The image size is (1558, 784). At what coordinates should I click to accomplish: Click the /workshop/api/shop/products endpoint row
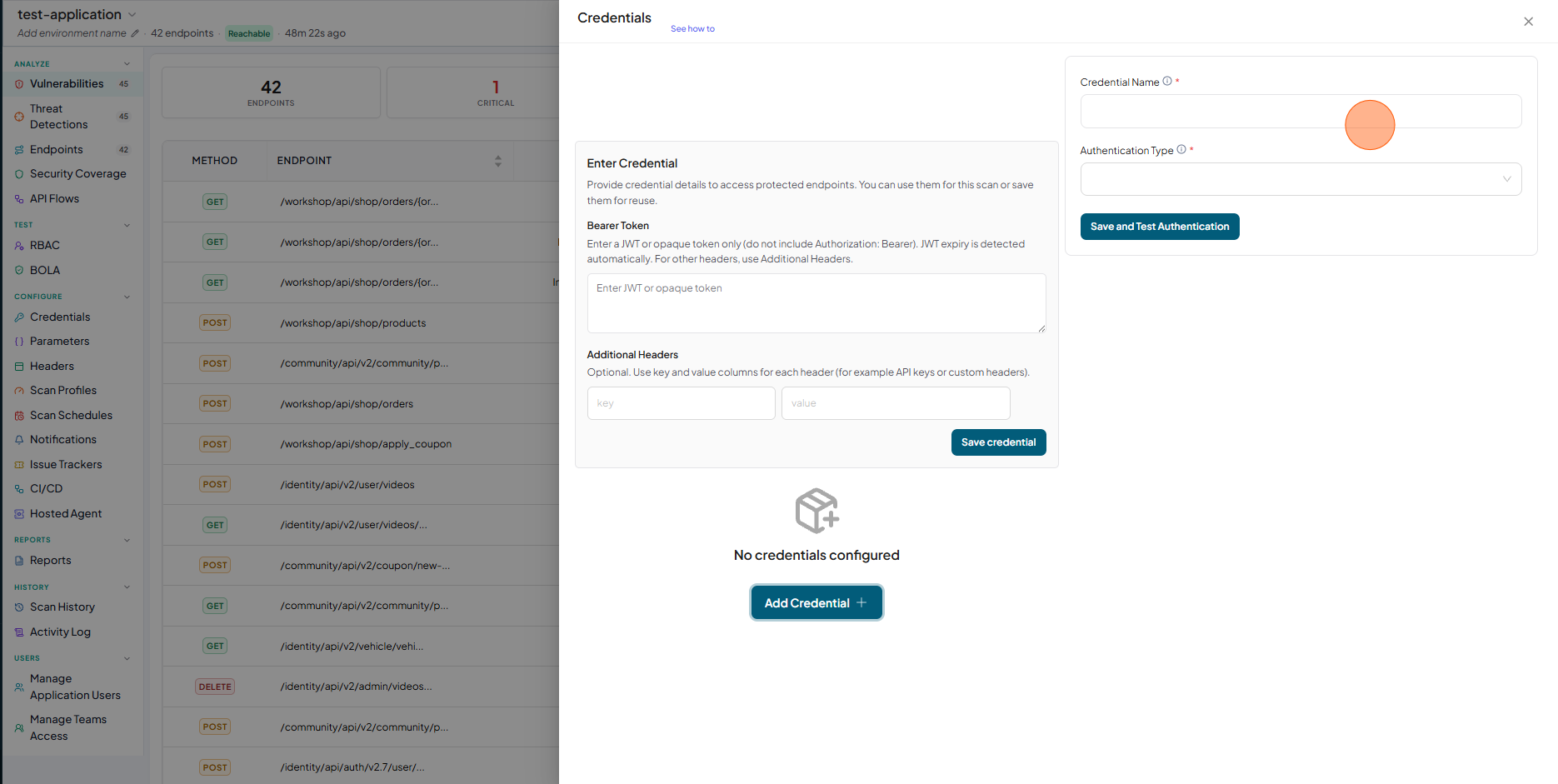click(361, 323)
